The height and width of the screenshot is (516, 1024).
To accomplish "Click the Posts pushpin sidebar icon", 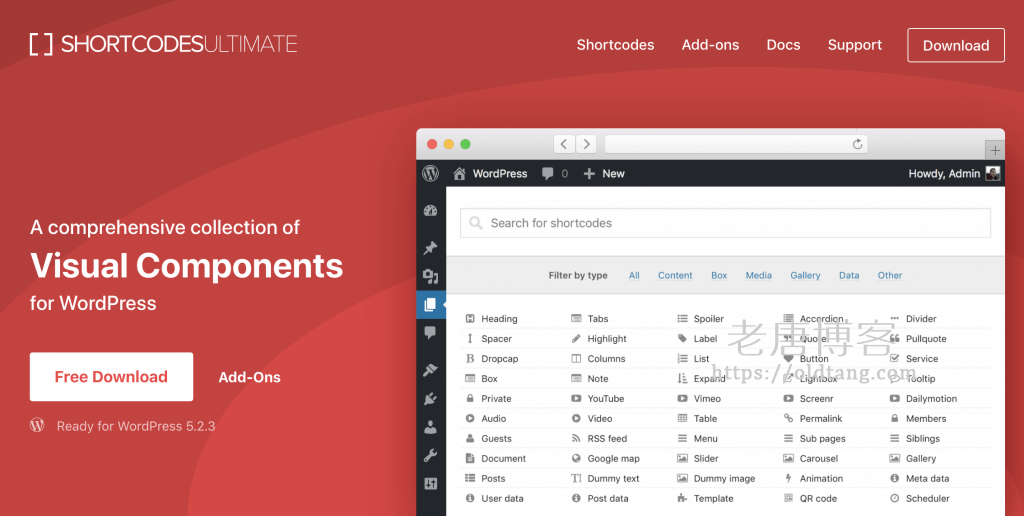I will click(431, 248).
